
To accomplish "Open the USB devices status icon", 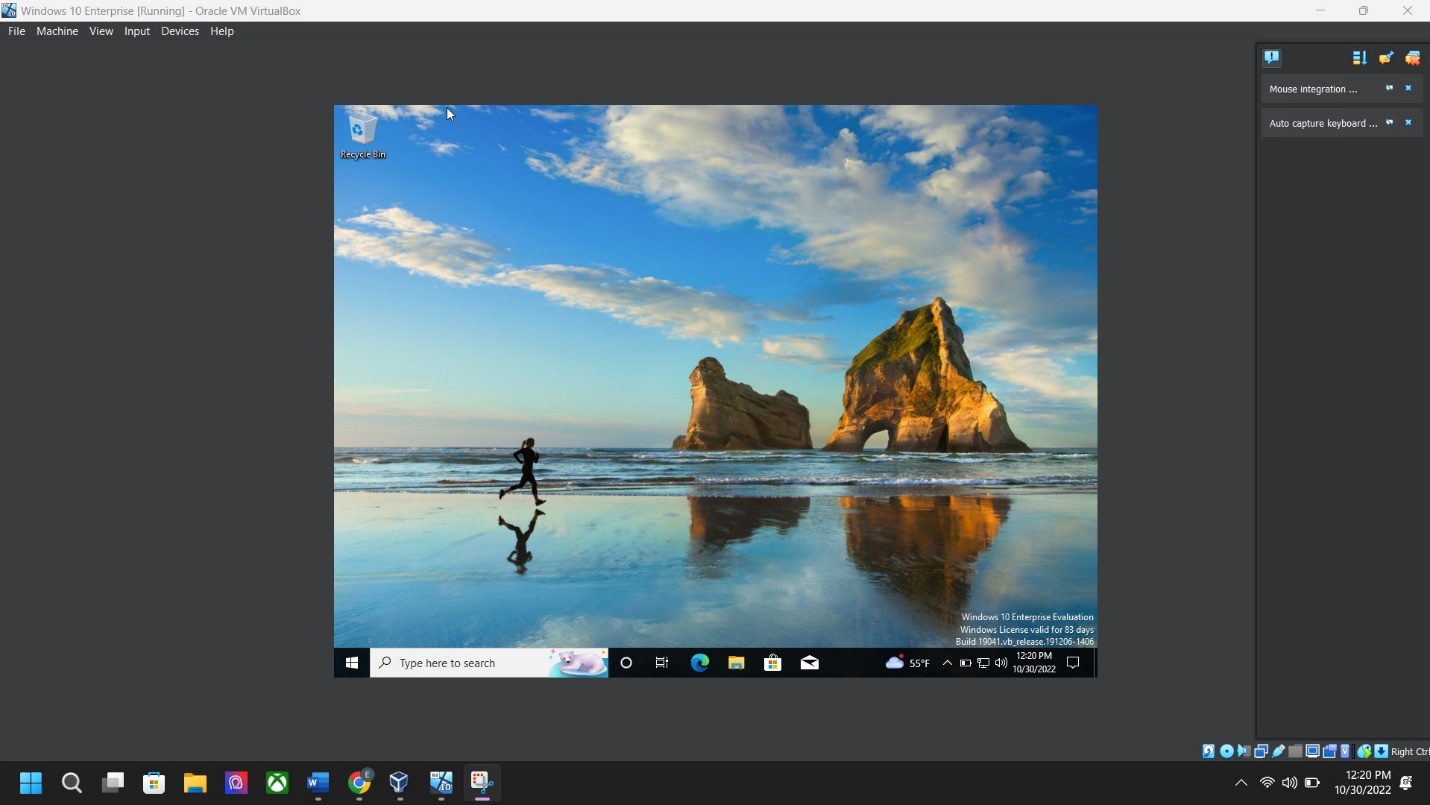I will [1278, 751].
